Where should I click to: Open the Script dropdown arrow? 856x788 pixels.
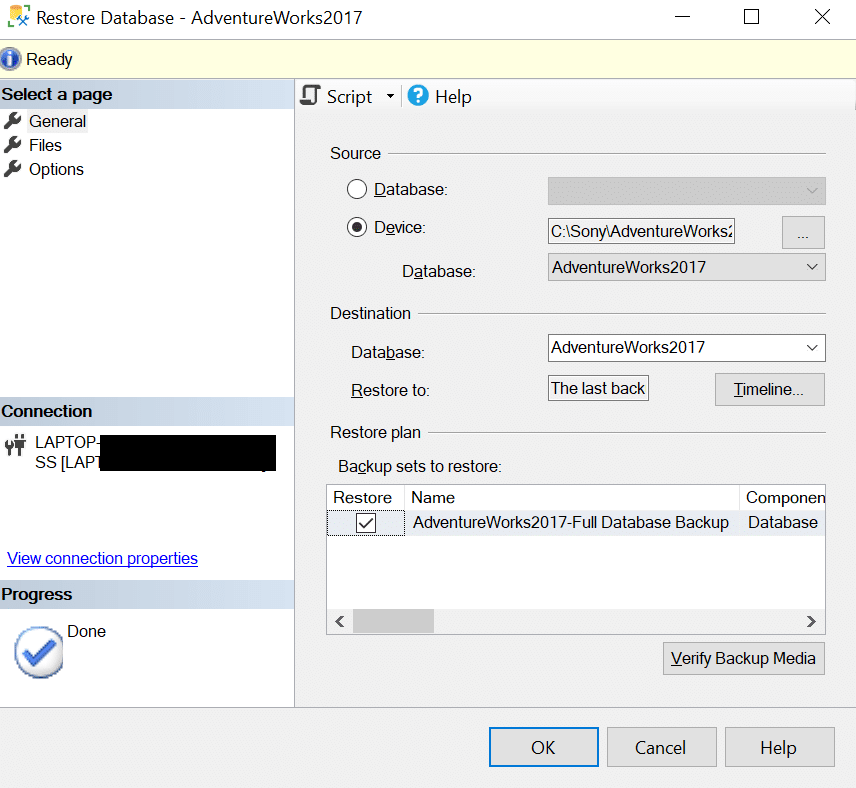click(x=390, y=97)
